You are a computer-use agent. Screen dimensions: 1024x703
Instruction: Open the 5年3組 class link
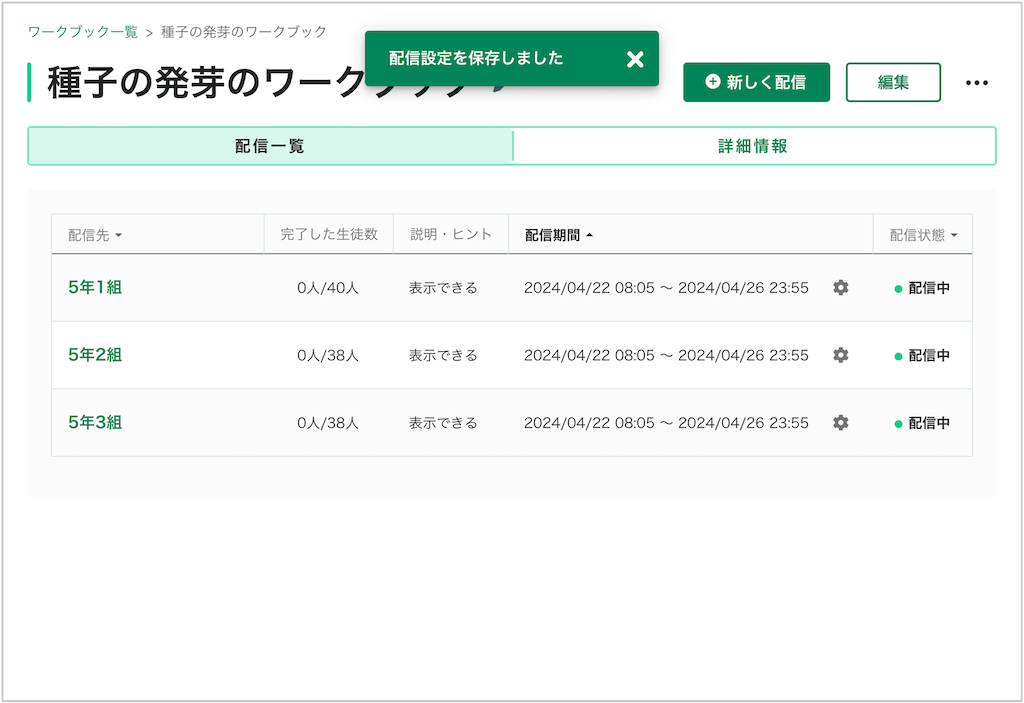[x=95, y=423]
